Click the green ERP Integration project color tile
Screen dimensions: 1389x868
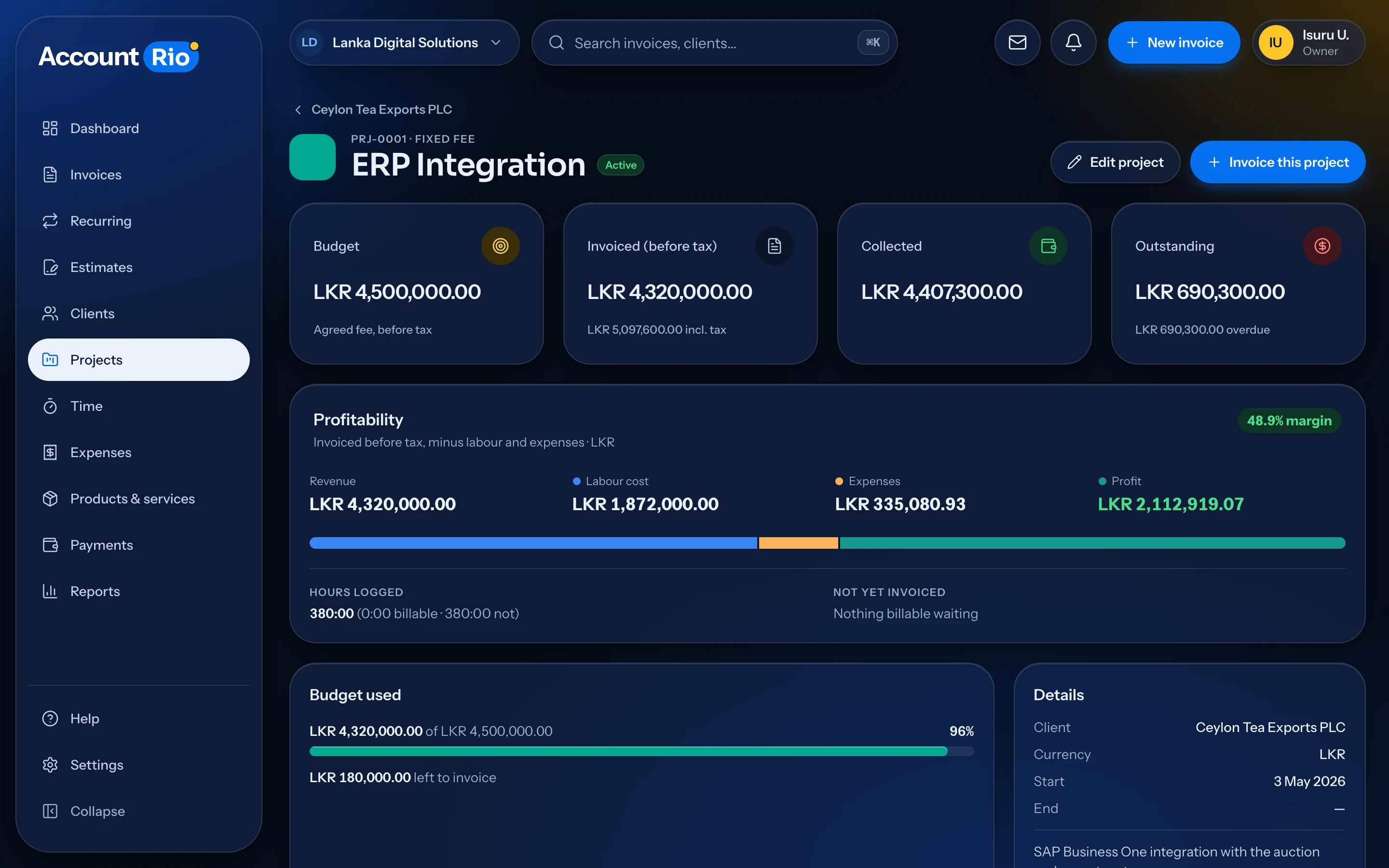pyautogui.click(x=312, y=157)
